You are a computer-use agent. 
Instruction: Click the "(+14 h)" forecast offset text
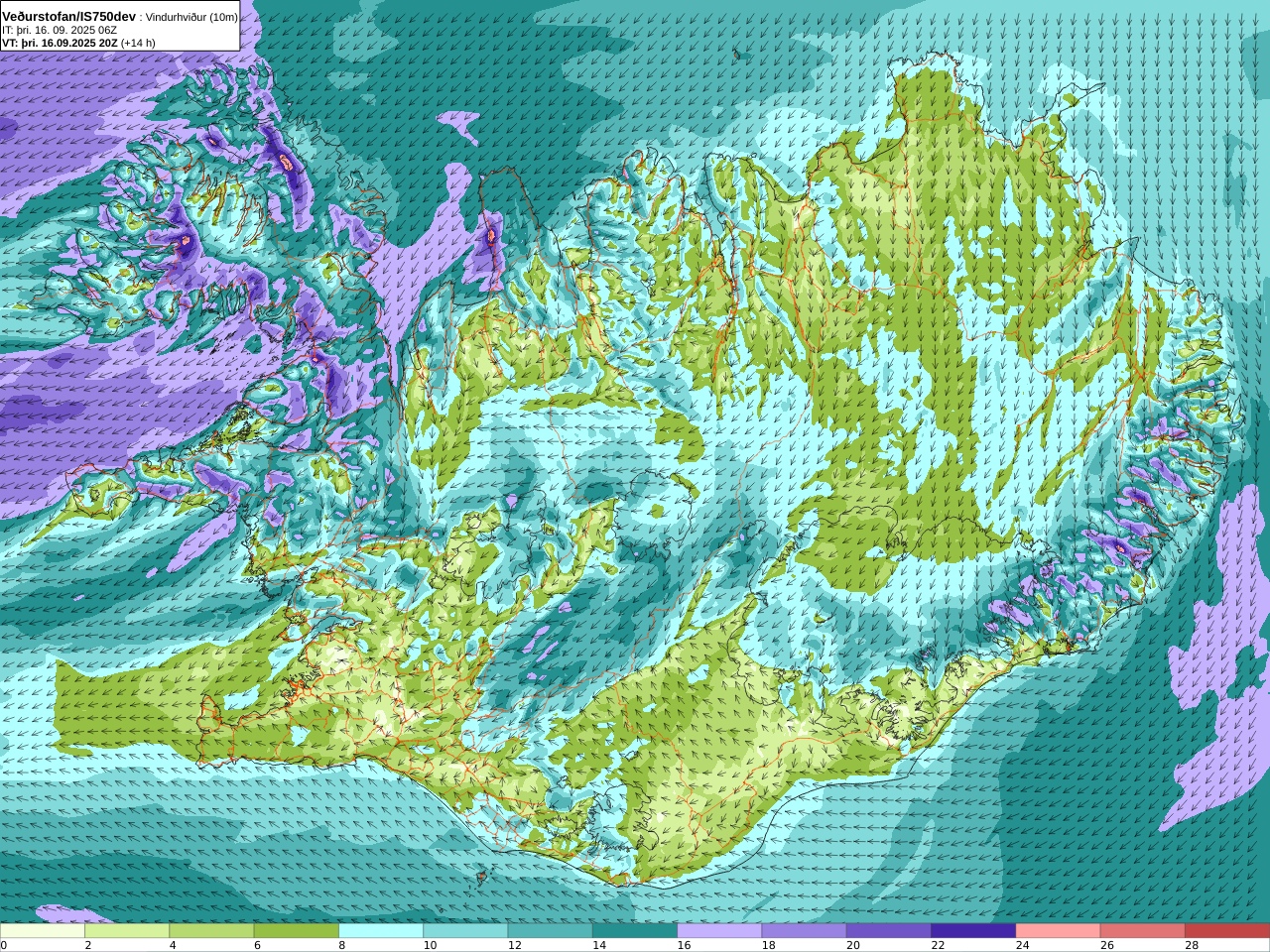[x=138, y=43]
